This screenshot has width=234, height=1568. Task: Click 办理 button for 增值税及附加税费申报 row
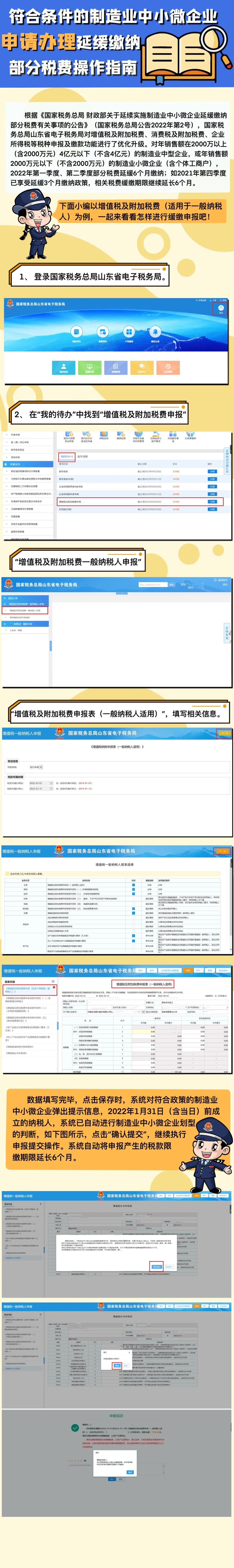(212, 502)
